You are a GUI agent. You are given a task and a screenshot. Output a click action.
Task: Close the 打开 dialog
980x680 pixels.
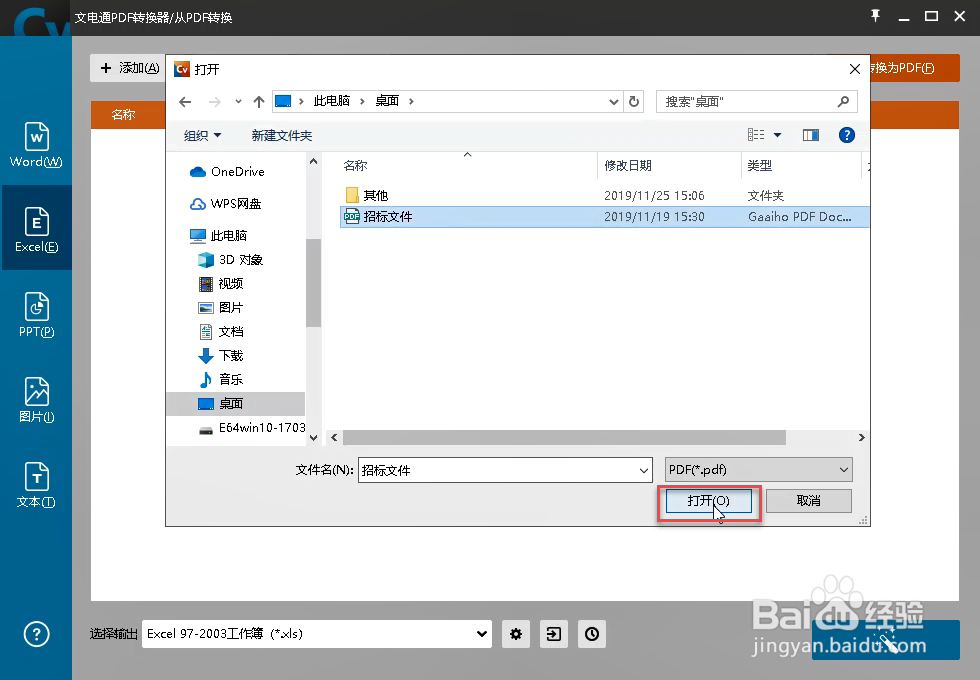pos(854,69)
